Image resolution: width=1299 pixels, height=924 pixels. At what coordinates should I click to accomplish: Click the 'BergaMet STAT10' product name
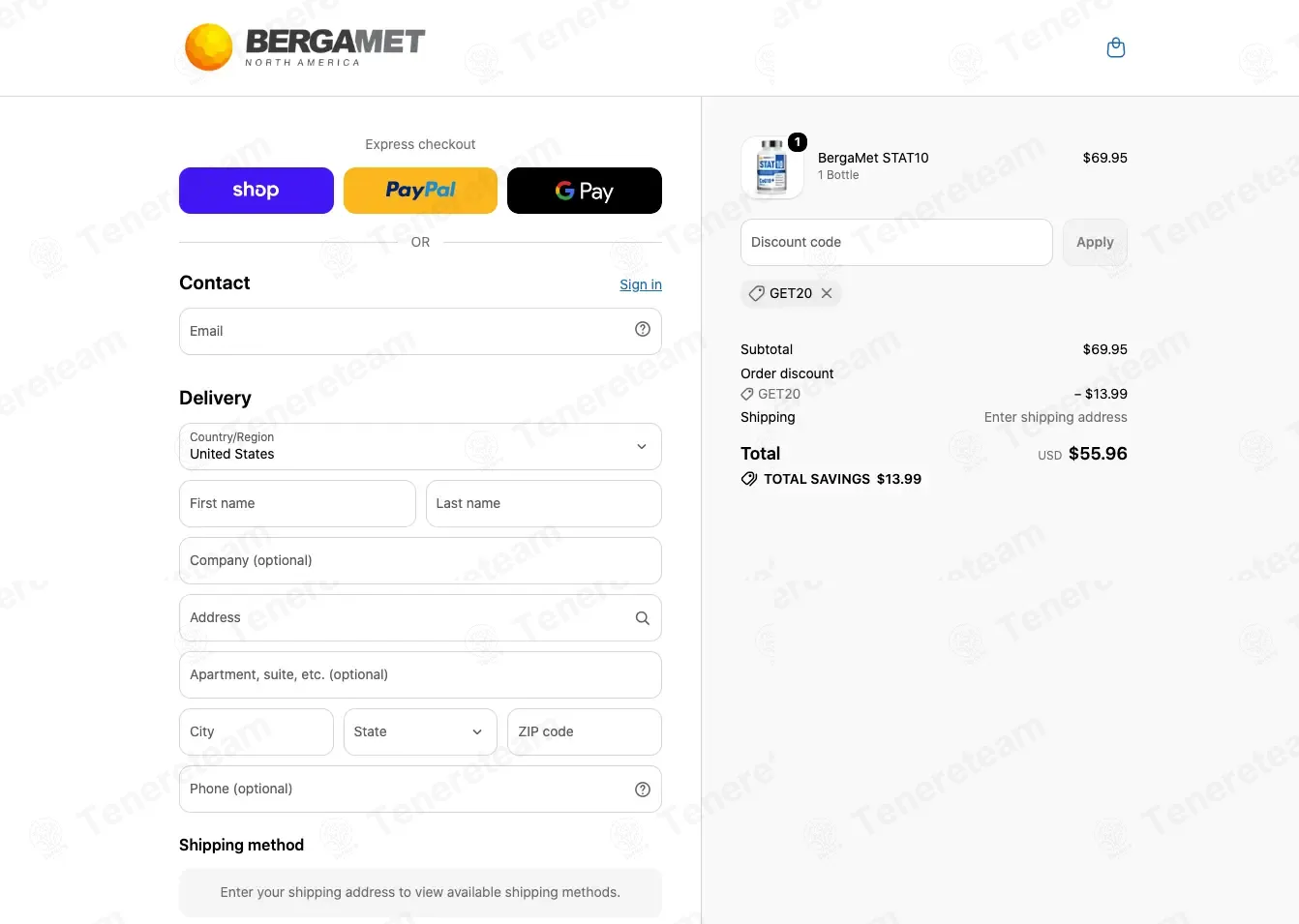tap(873, 158)
